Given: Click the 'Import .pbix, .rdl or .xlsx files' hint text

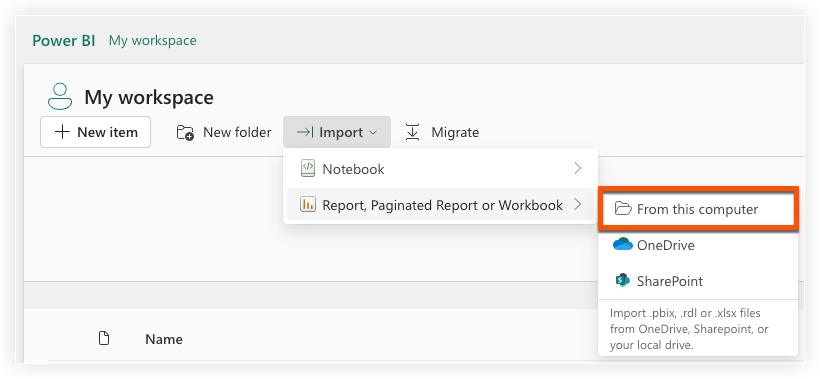Looking at the screenshot, I should coord(689,329).
